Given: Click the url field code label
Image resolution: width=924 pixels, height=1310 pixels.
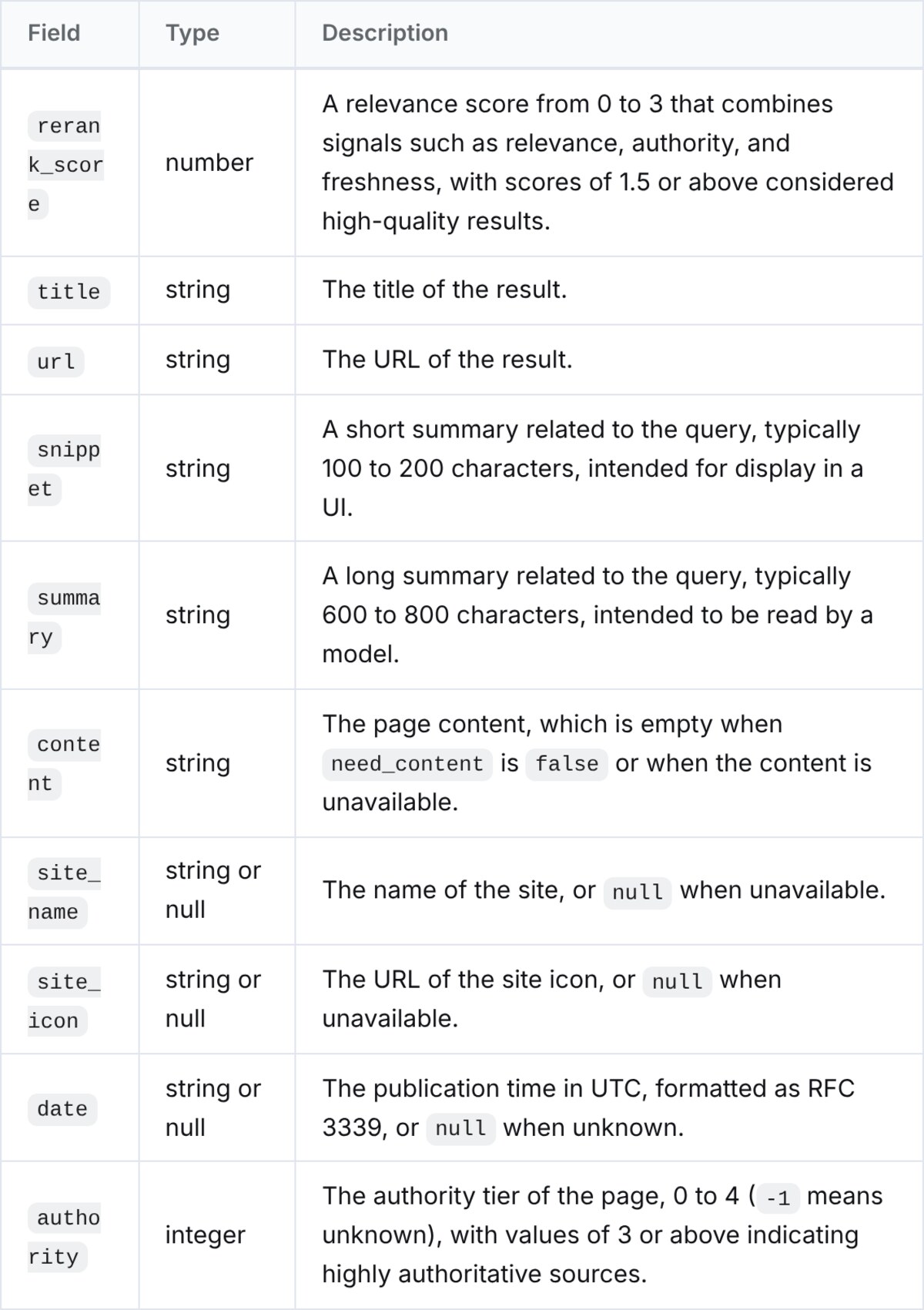Looking at the screenshot, I should [56, 361].
